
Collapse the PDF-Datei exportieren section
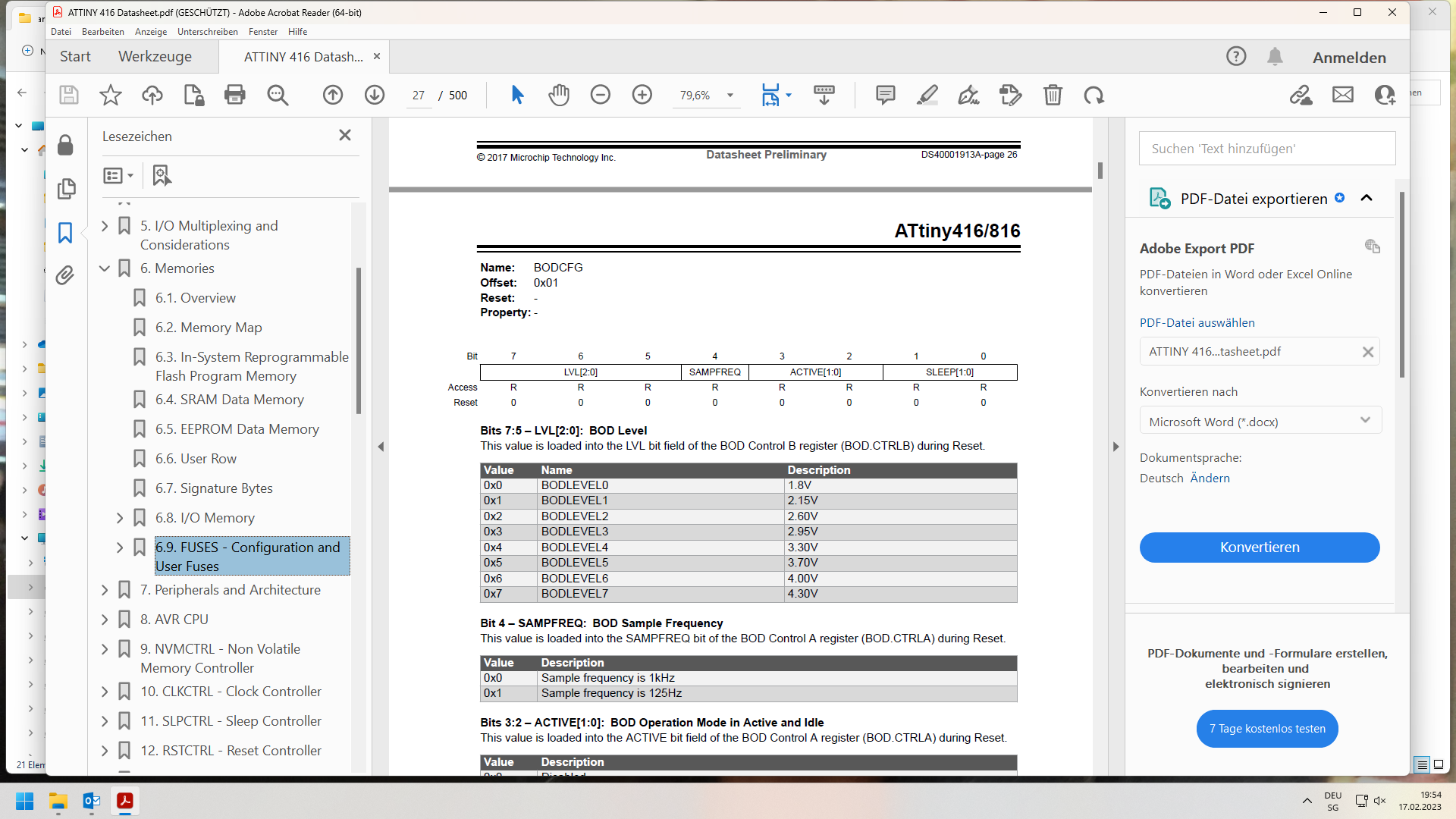(1367, 198)
